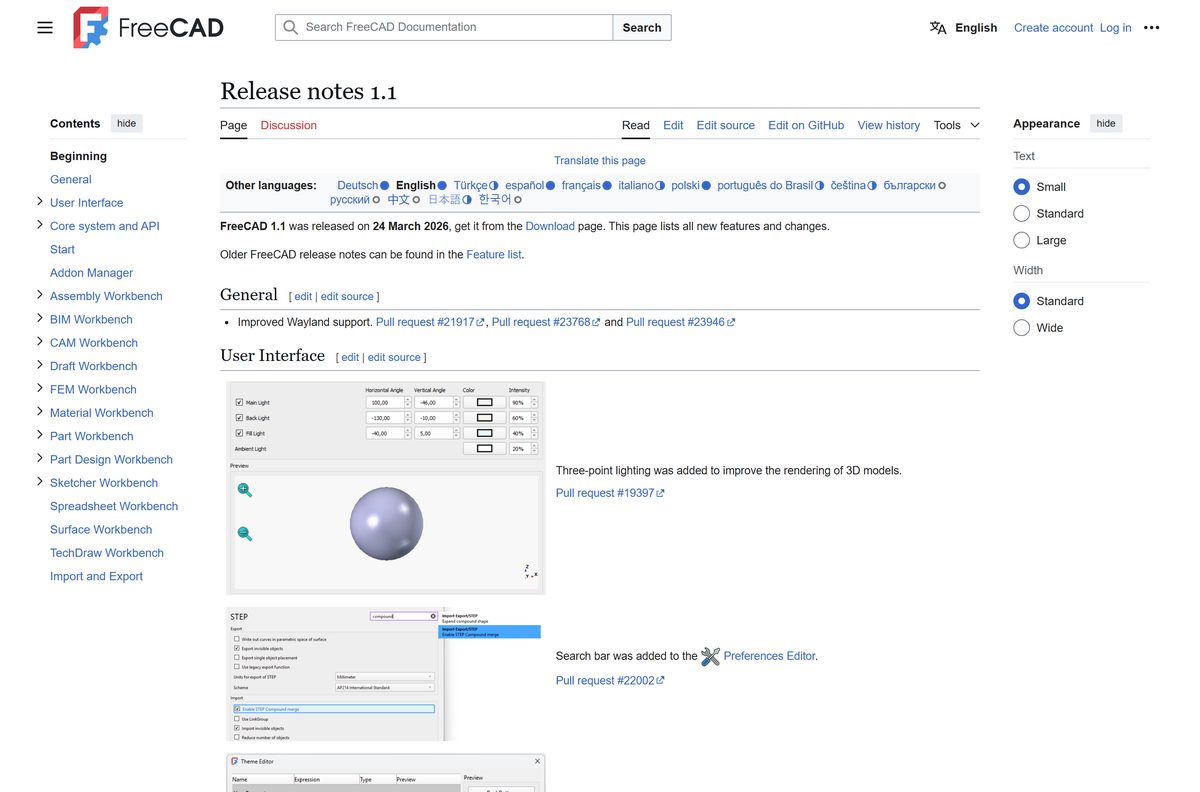This screenshot has height=792, width=1200.
Task: Select Standard text size
Action: tap(1021, 214)
